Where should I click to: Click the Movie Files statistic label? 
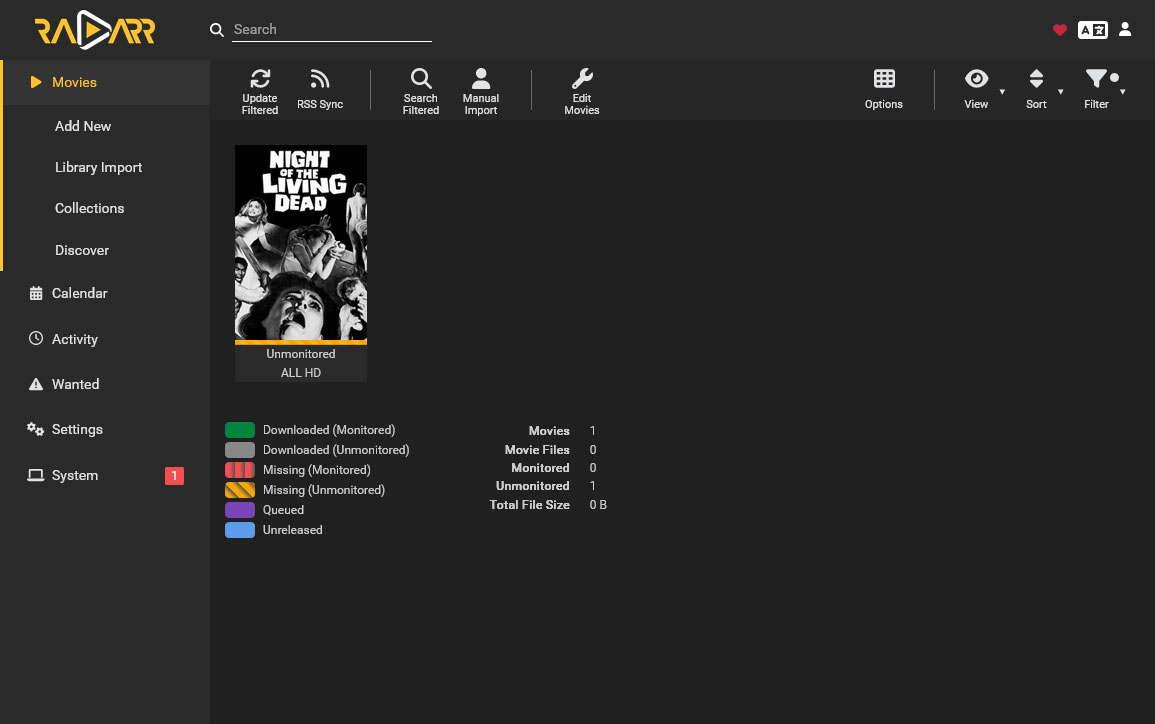(537, 450)
